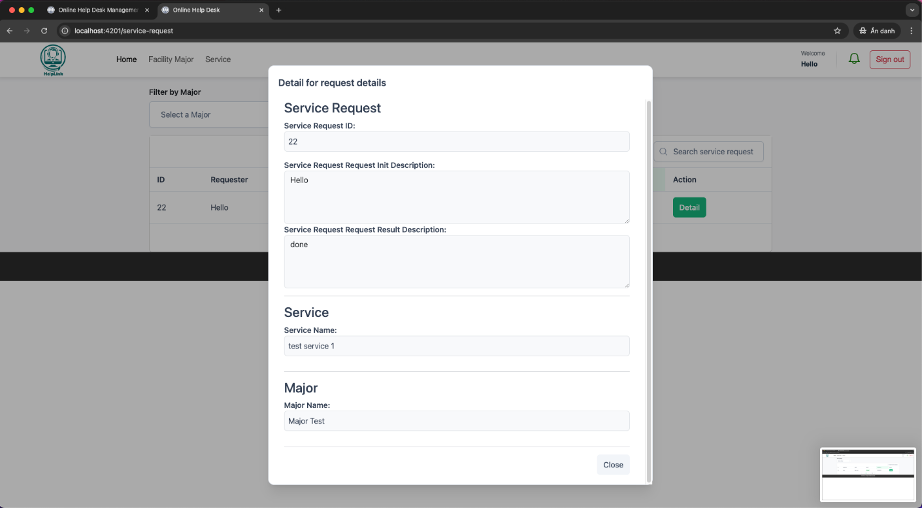The image size is (922, 508).
Task: Click the HelpDesk logo icon
Action: [x=53, y=60]
